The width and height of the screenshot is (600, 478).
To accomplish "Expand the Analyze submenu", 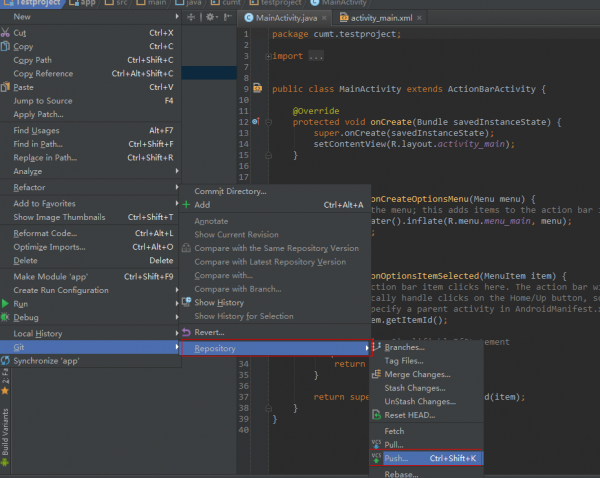I will [90, 171].
